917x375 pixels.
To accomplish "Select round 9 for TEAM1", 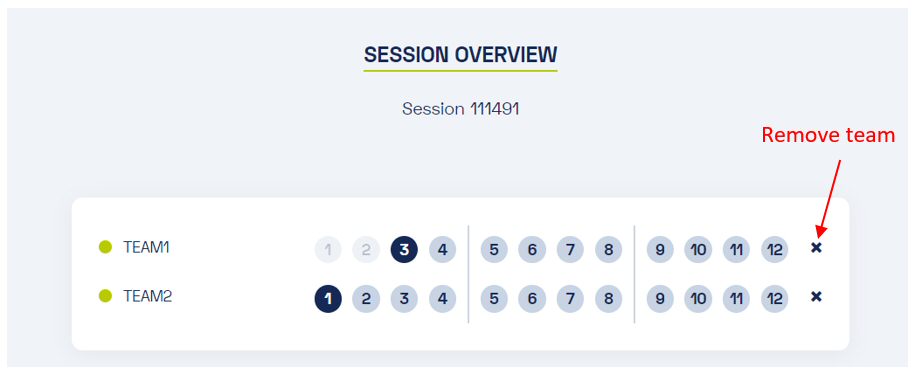I will click(x=660, y=250).
